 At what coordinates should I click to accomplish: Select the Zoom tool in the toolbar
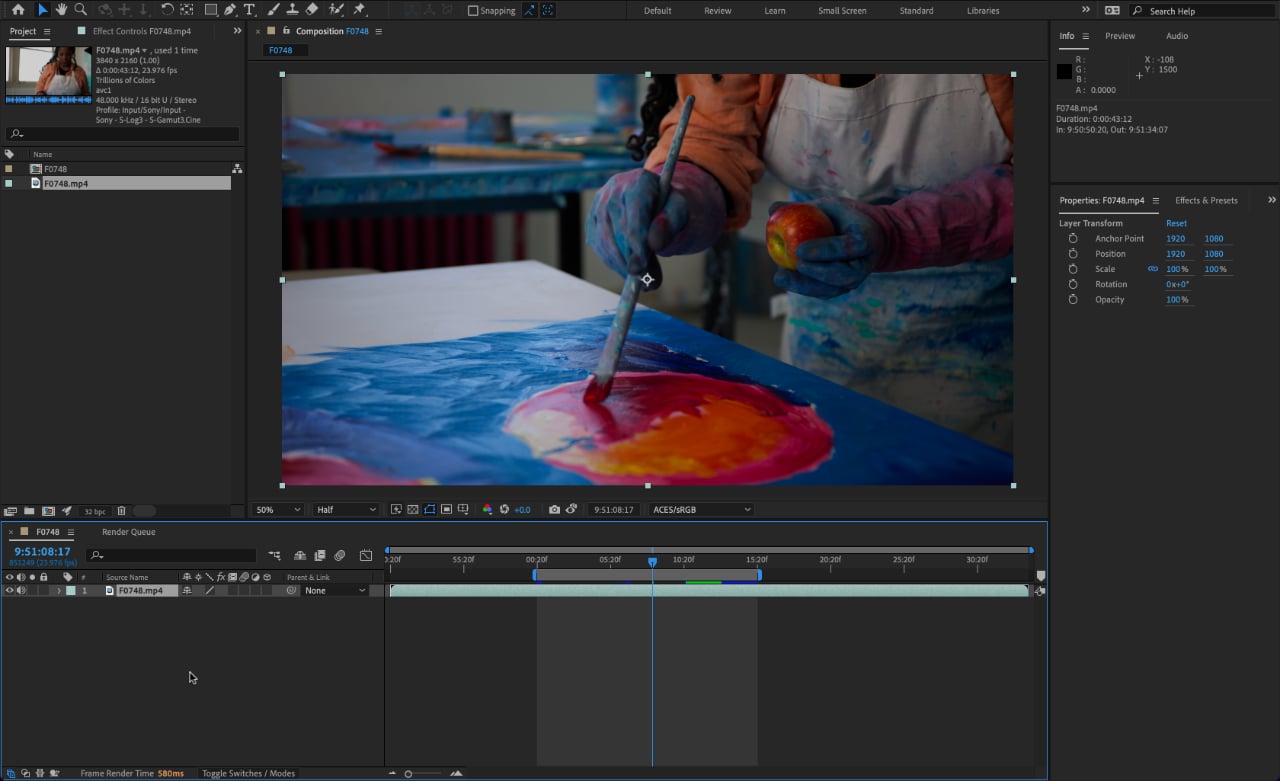click(80, 10)
